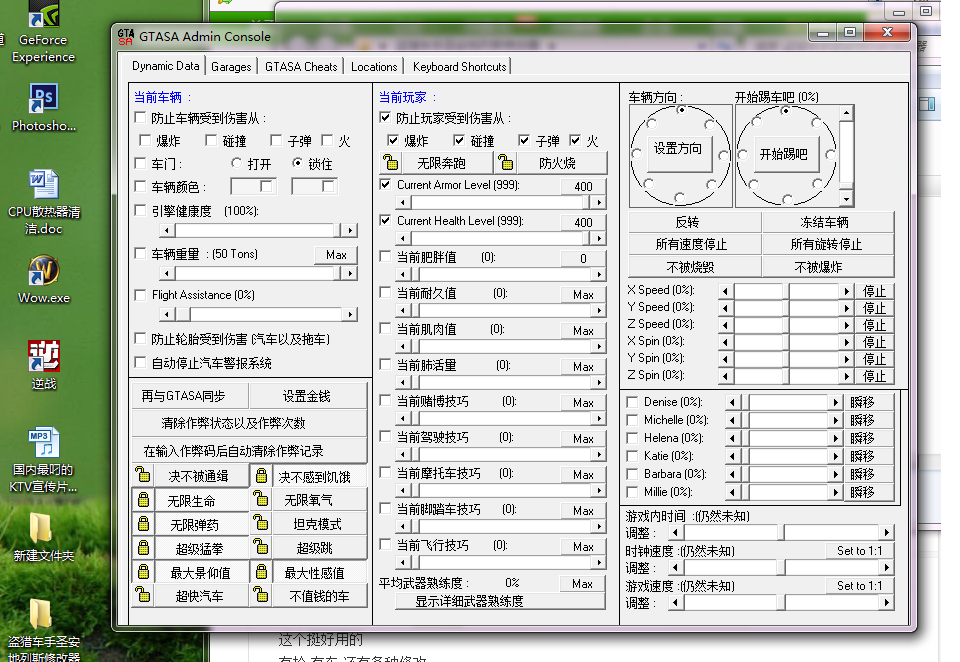This screenshot has height=662, width=960.
Task: Click Set to 1:1 for 游戏速度
Action: point(860,586)
